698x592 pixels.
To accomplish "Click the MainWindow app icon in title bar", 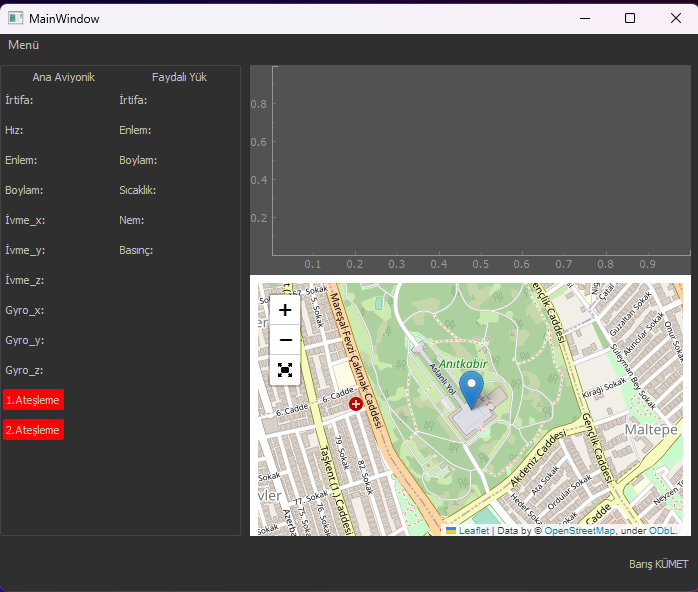I will point(16,18).
